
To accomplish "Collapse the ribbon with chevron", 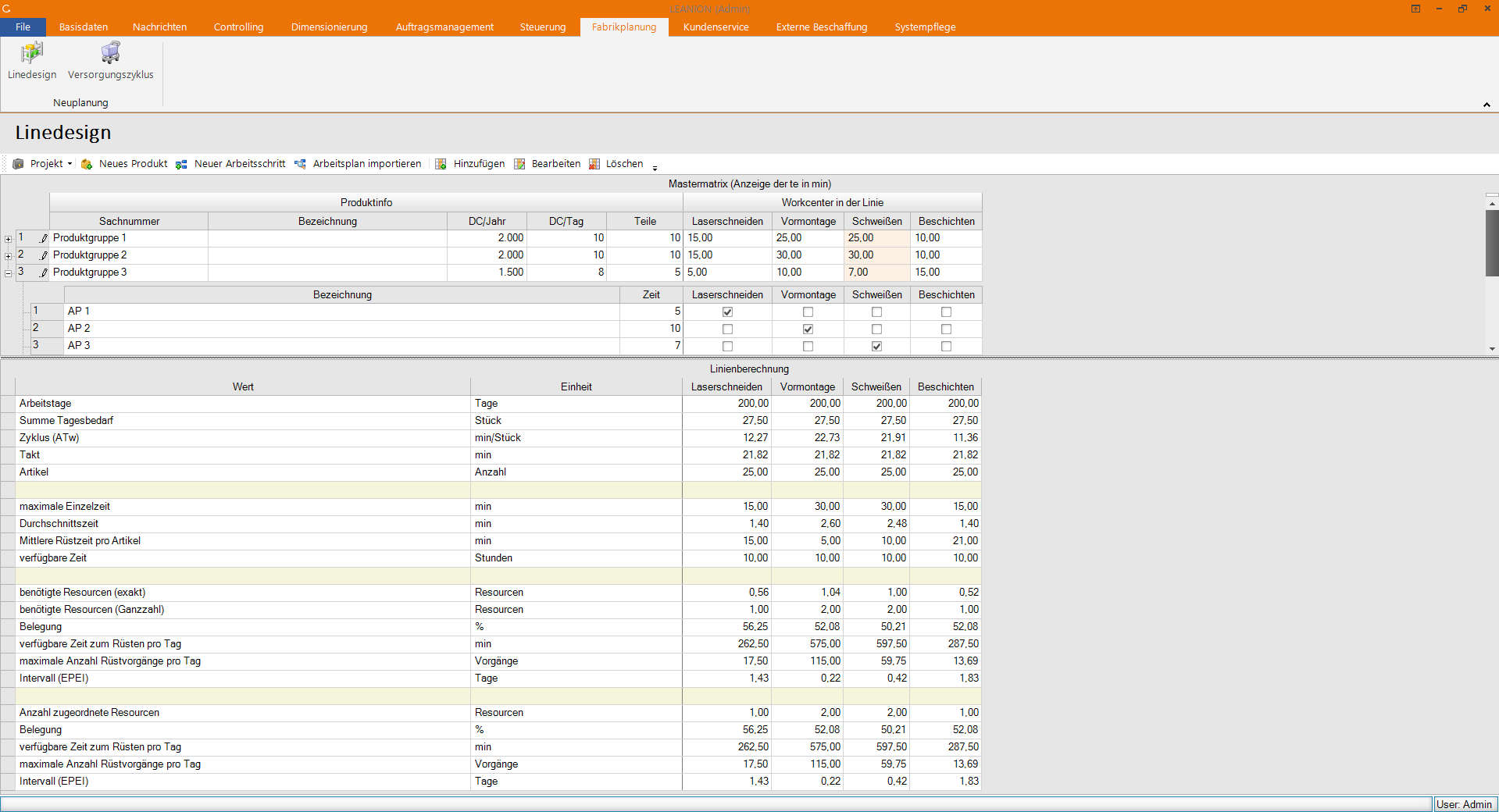I will tap(1487, 105).
